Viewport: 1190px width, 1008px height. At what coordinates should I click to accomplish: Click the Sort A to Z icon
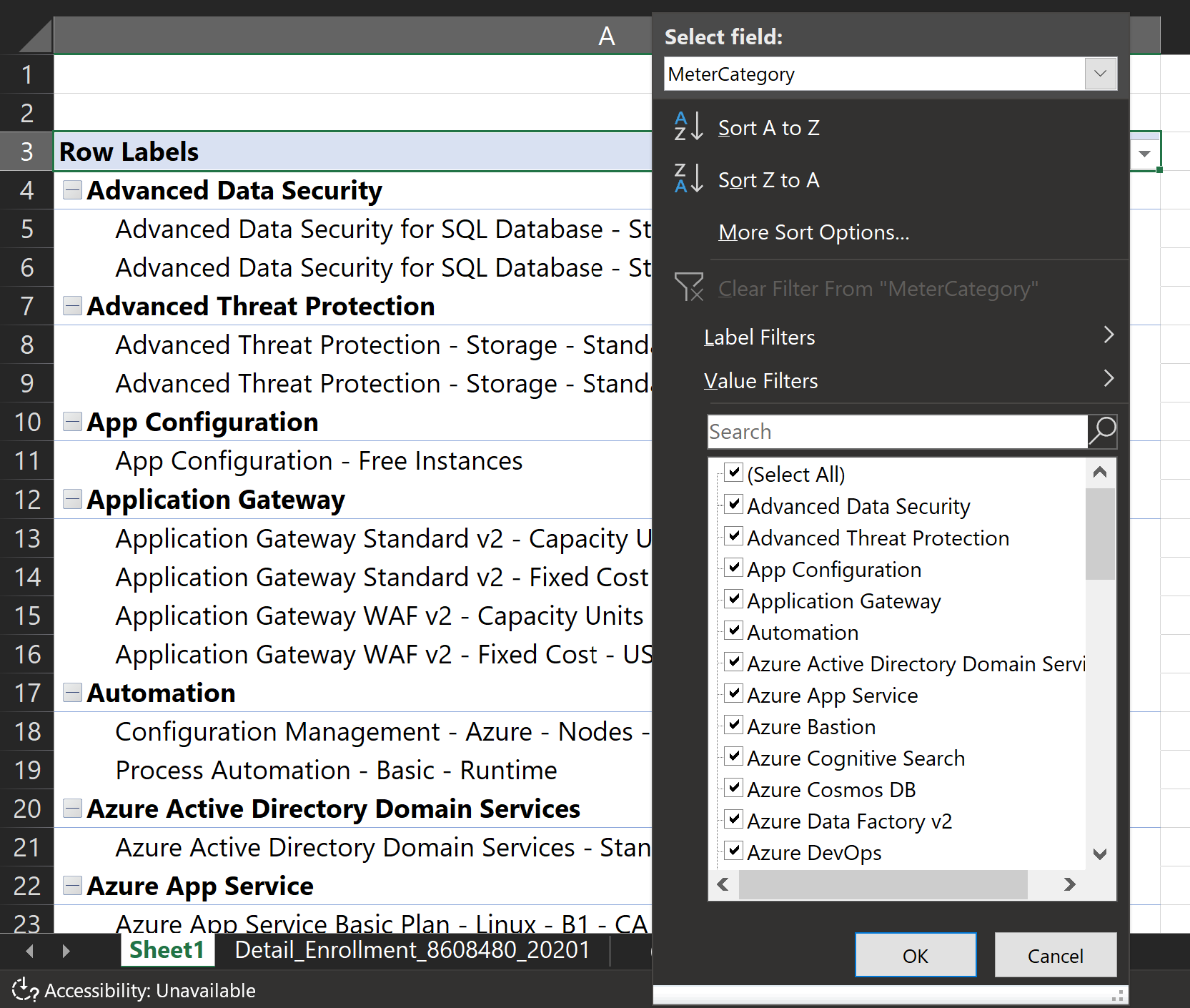[688, 127]
